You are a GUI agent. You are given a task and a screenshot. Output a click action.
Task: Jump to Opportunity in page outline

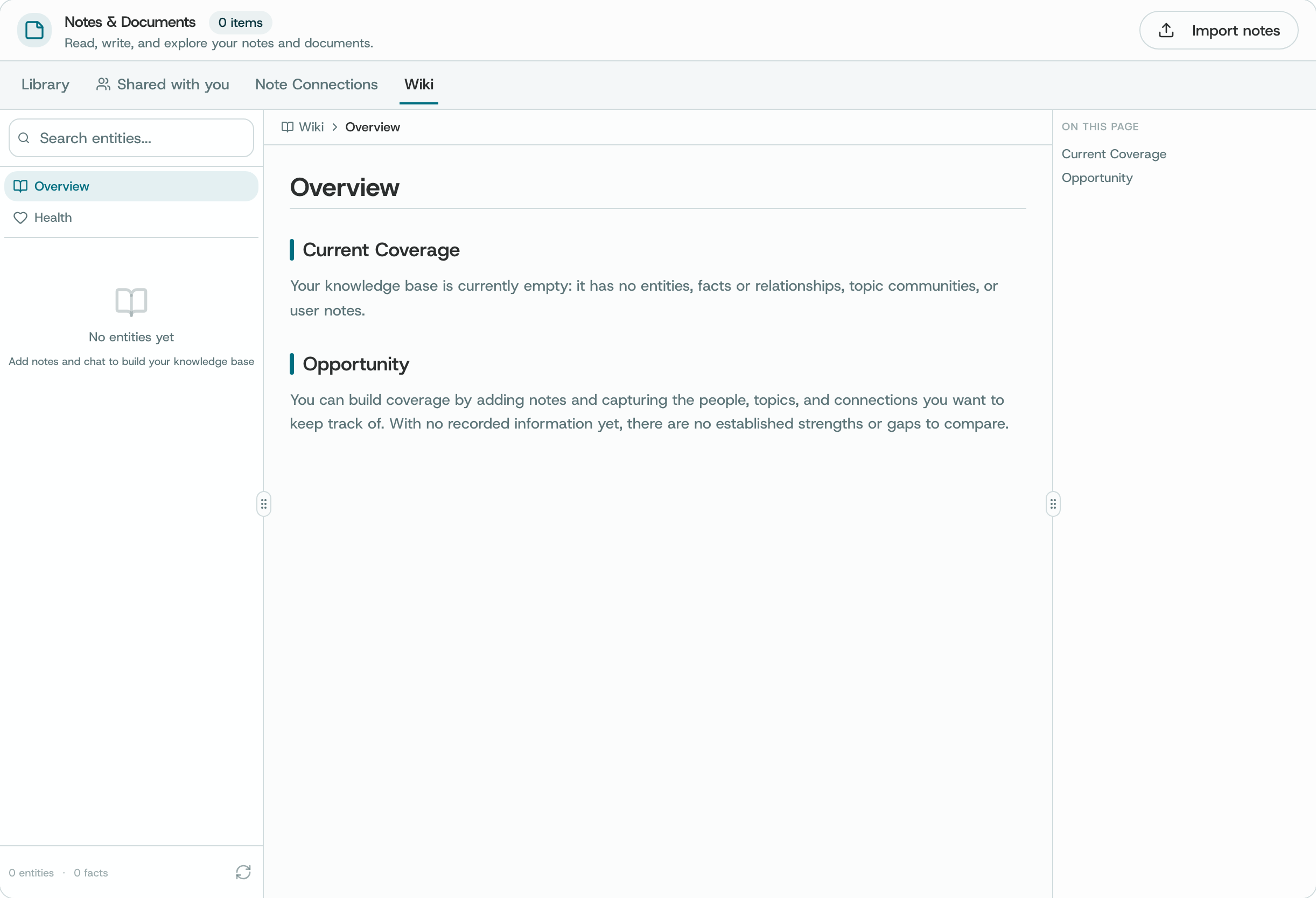[1097, 178]
